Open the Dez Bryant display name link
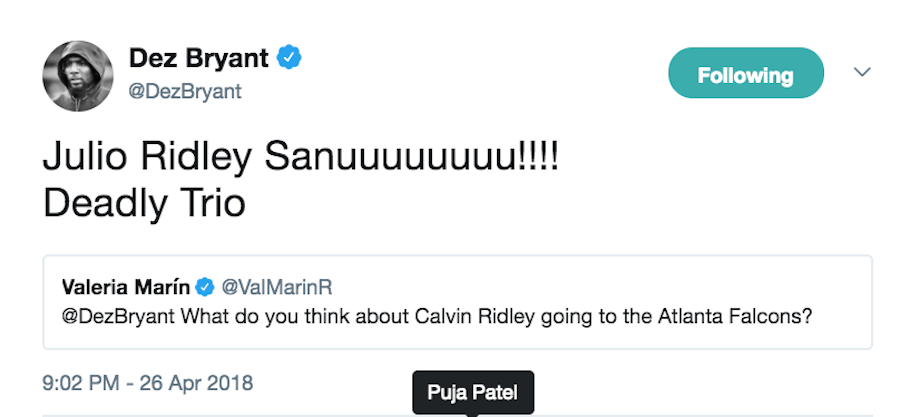 tap(198, 59)
